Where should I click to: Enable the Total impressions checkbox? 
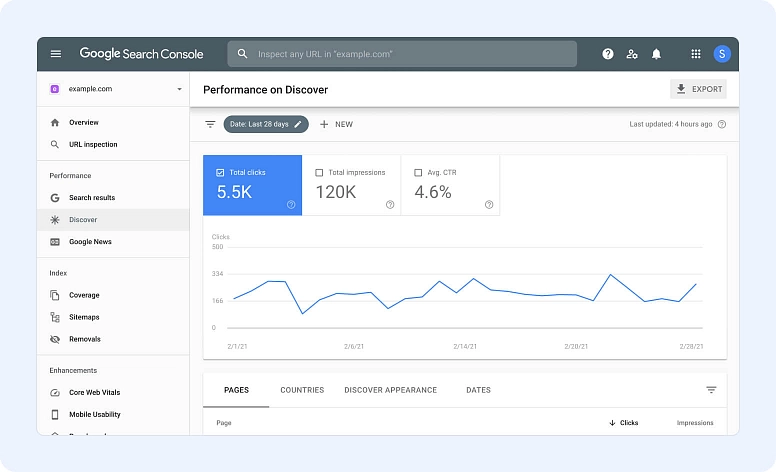coord(319,173)
